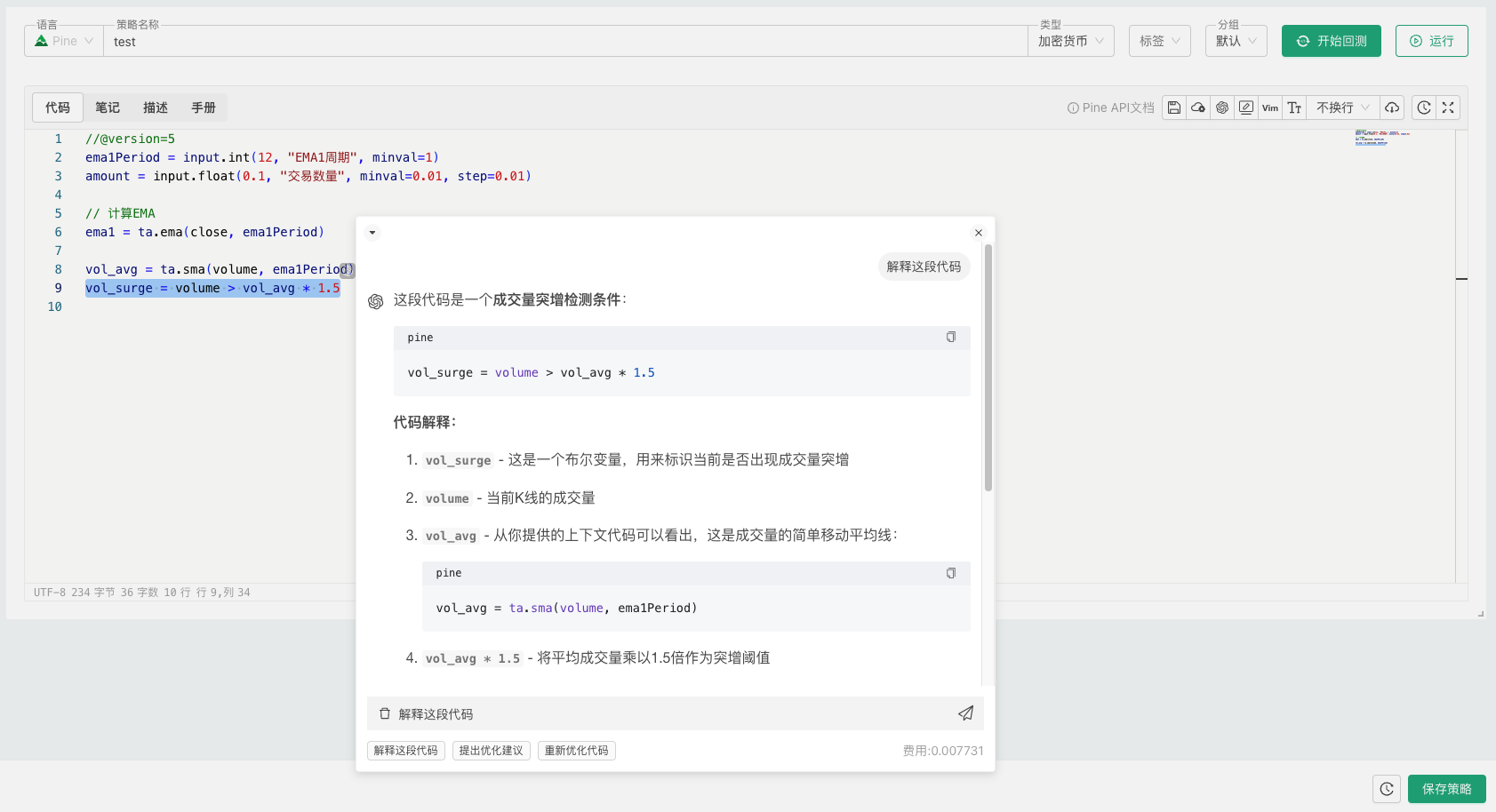1496x812 pixels.
Task: Download the code via the download icon
Action: coord(1392,107)
